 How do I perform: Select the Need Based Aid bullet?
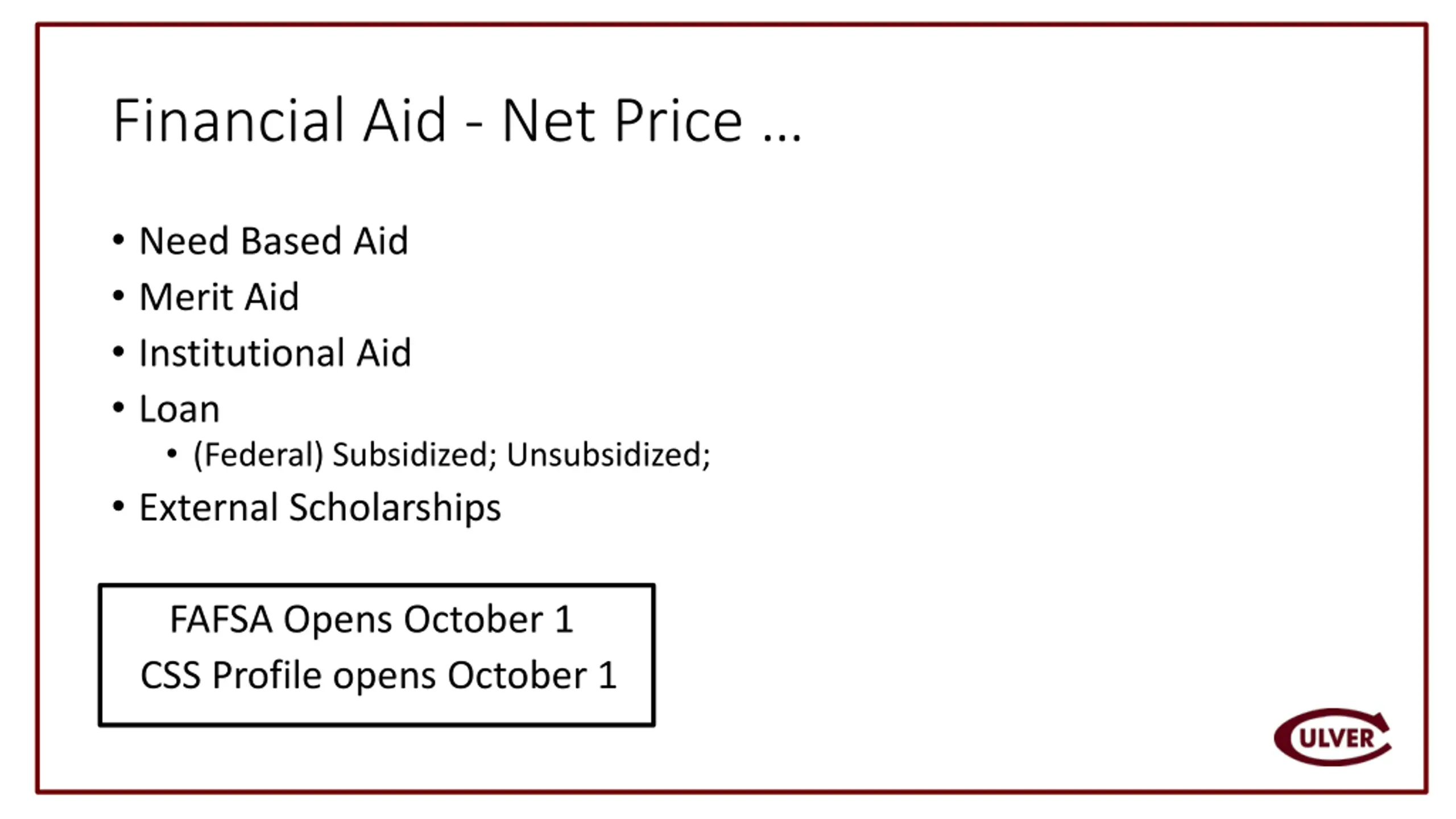(x=274, y=241)
